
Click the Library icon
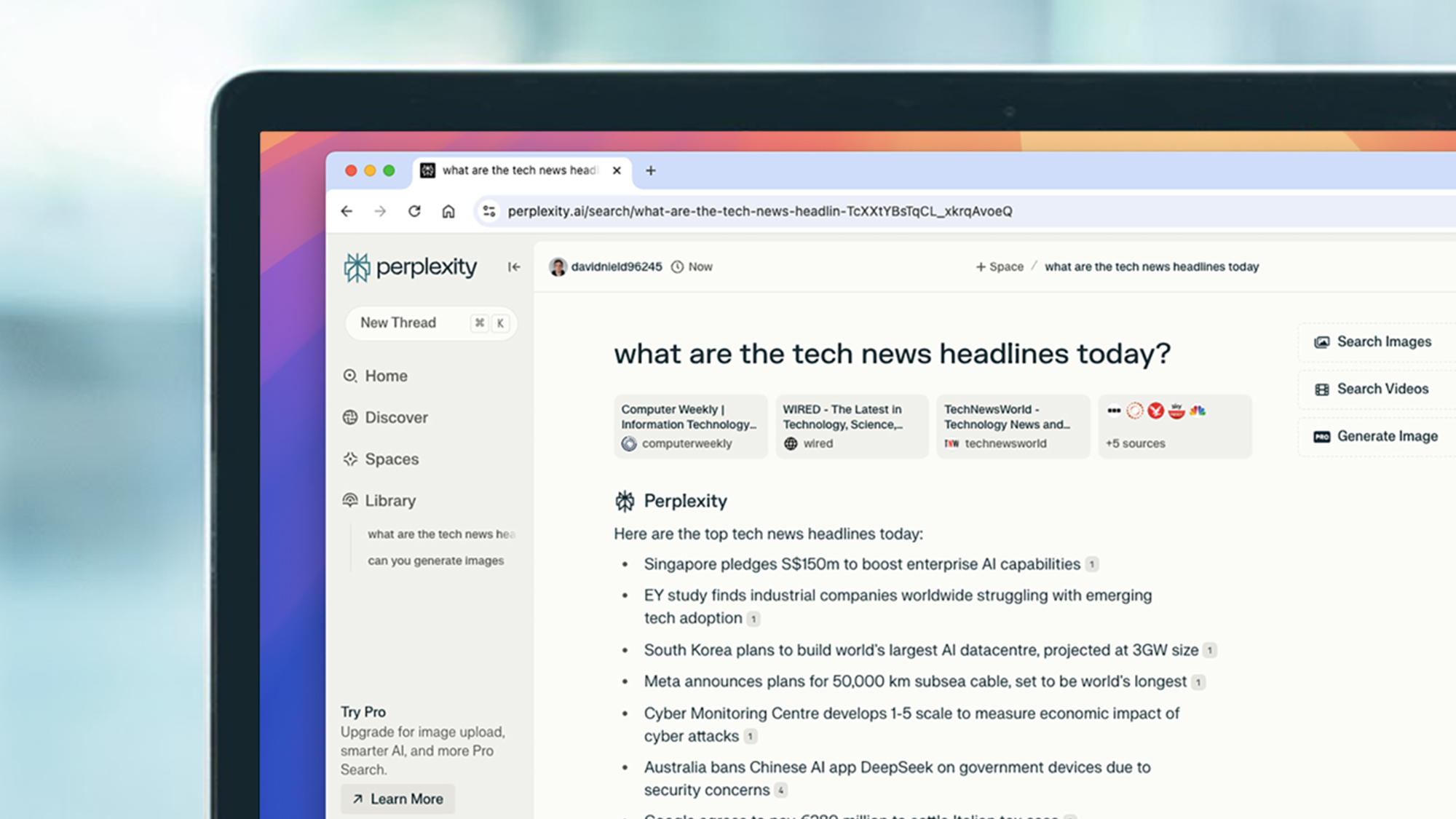coord(350,500)
